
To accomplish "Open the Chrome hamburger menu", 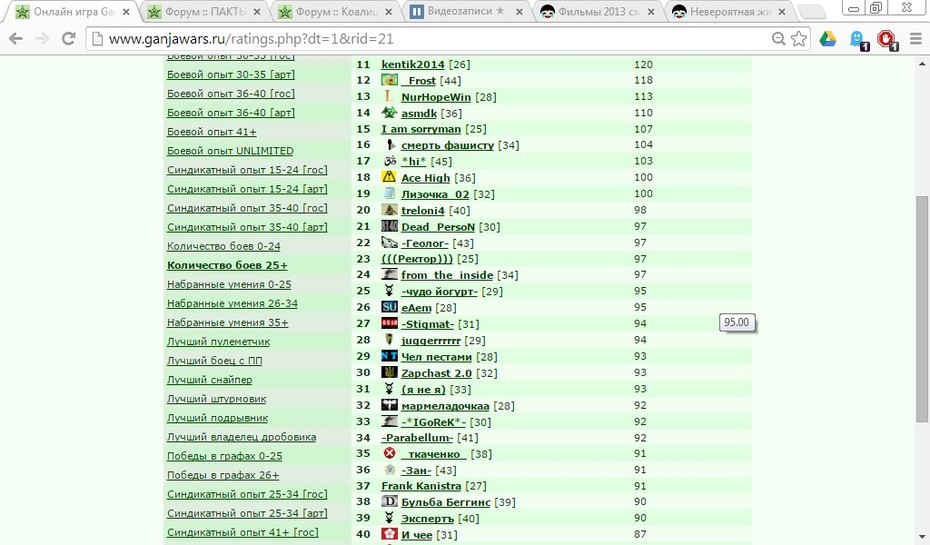I will click(916, 39).
